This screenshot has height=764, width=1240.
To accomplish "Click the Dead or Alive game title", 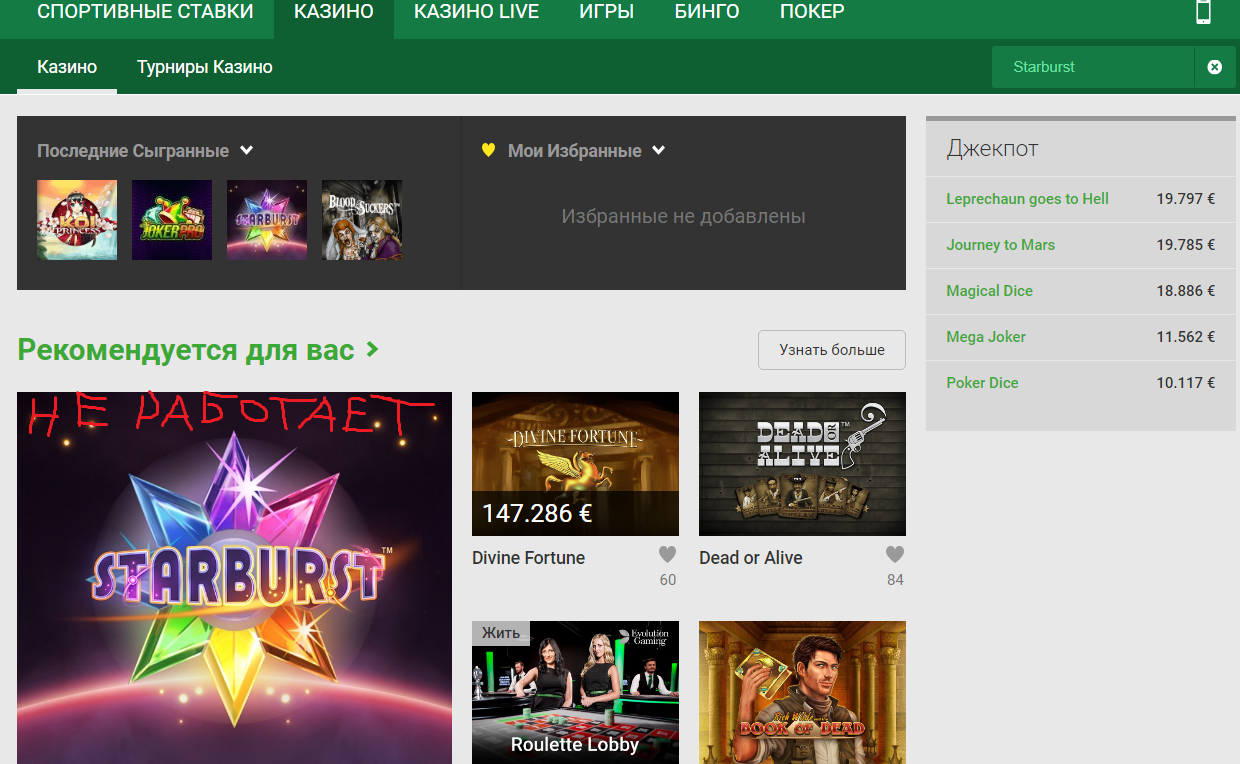I will (750, 558).
